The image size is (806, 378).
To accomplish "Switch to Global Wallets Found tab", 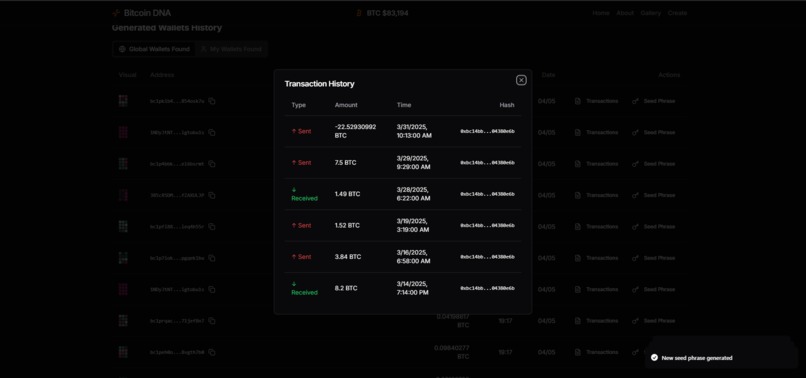I will point(154,49).
